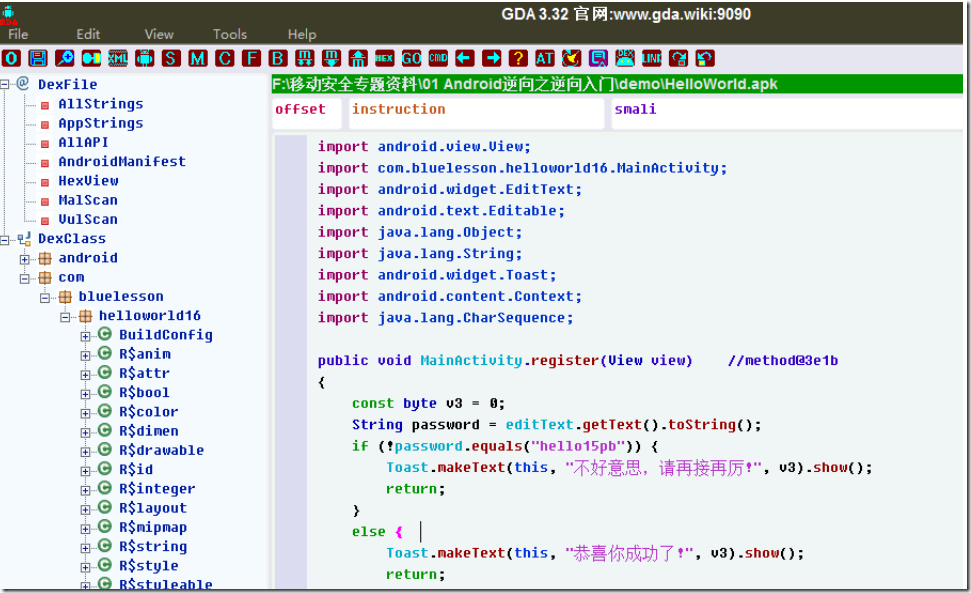
Task: Open AndroidManifest in the tree
Action: coord(121,162)
